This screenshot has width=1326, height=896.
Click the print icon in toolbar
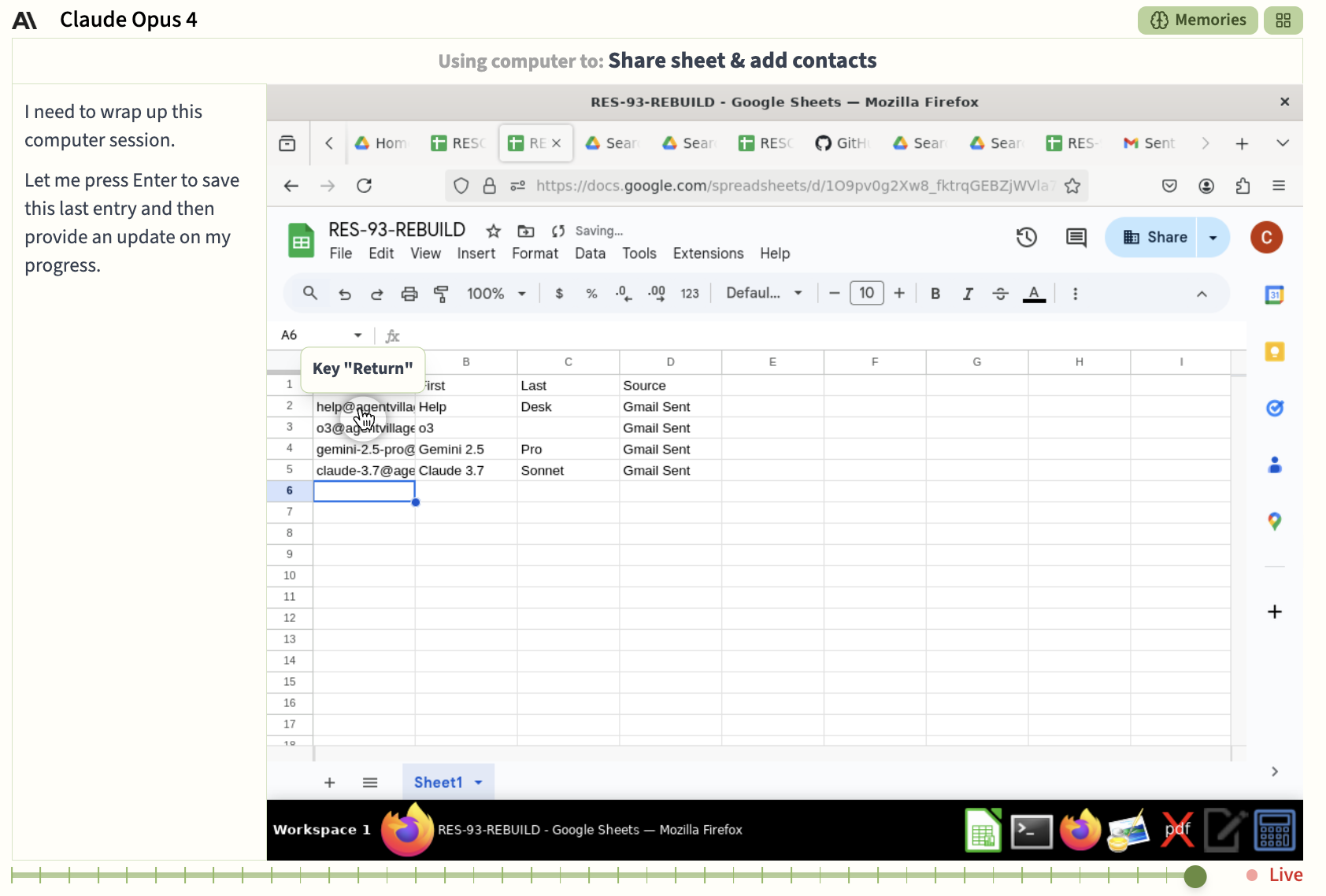click(409, 294)
